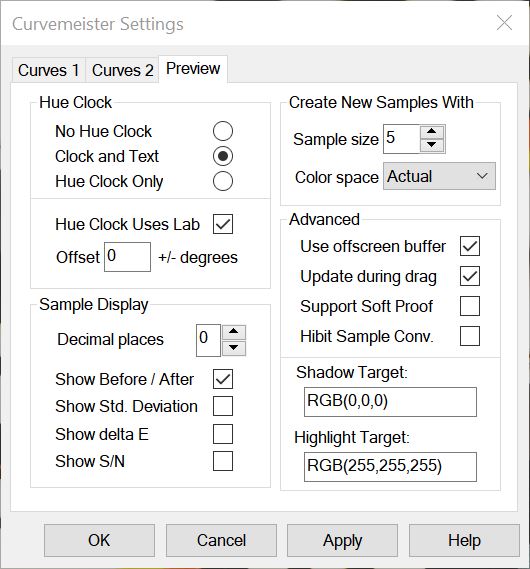Decrease Decimal places with down arrow

[x=234, y=348]
